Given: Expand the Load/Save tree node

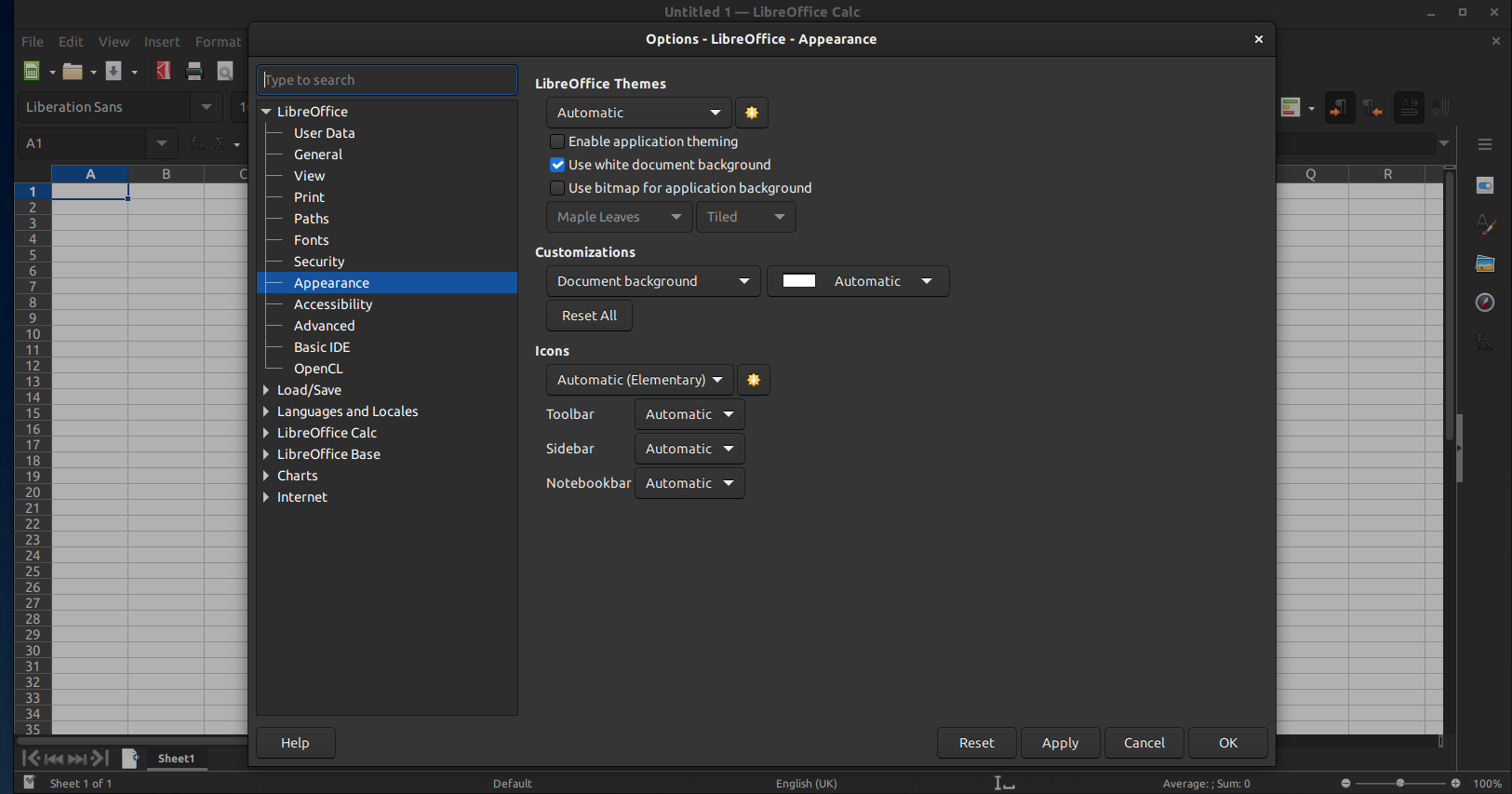Looking at the screenshot, I should point(266,390).
